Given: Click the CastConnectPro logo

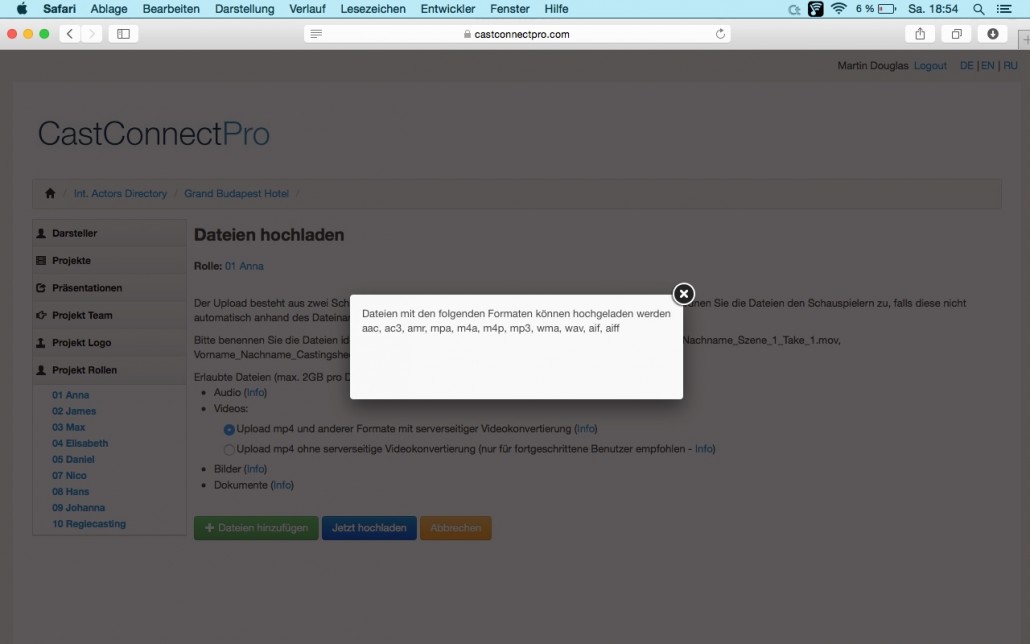Looking at the screenshot, I should 154,133.
